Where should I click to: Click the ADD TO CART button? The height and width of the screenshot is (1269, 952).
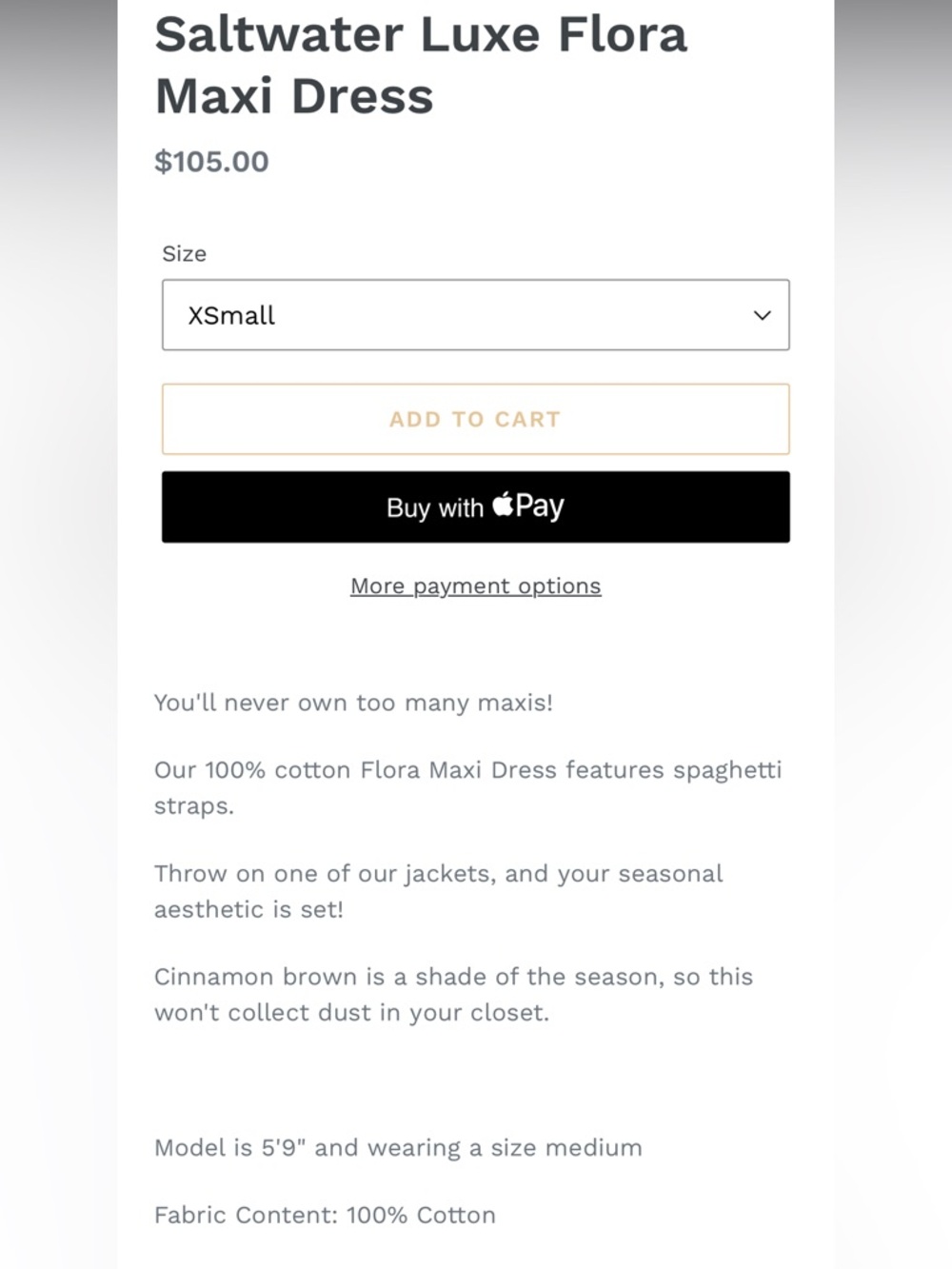[475, 419]
